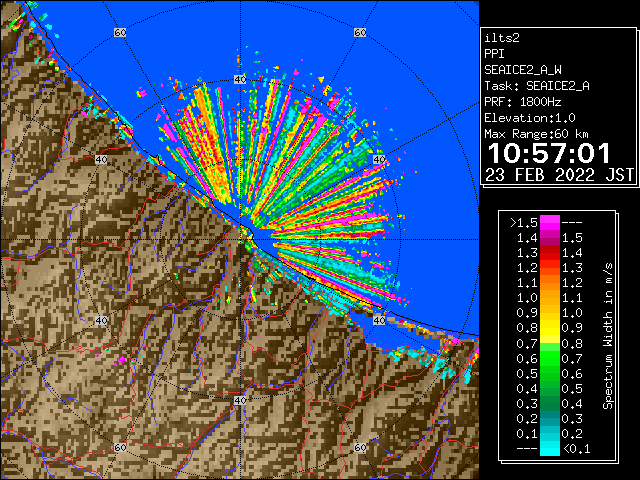This screenshot has width=640, height=480.
Task: Pick the bright cyan bottom legend swatch
Action: [550, 448]
